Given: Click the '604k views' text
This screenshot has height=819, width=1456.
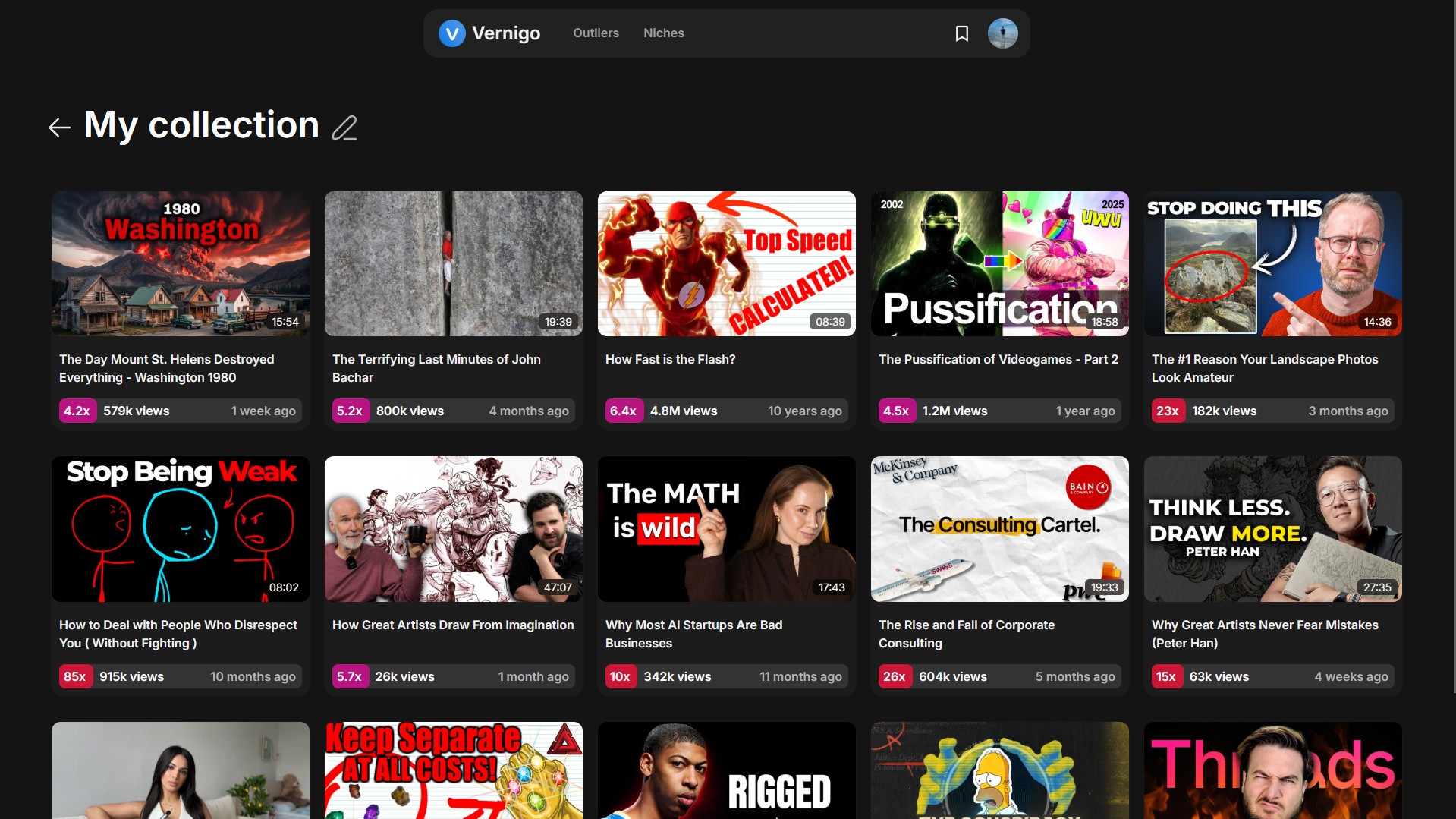Looking at the screenshot, I should (953, 676).
